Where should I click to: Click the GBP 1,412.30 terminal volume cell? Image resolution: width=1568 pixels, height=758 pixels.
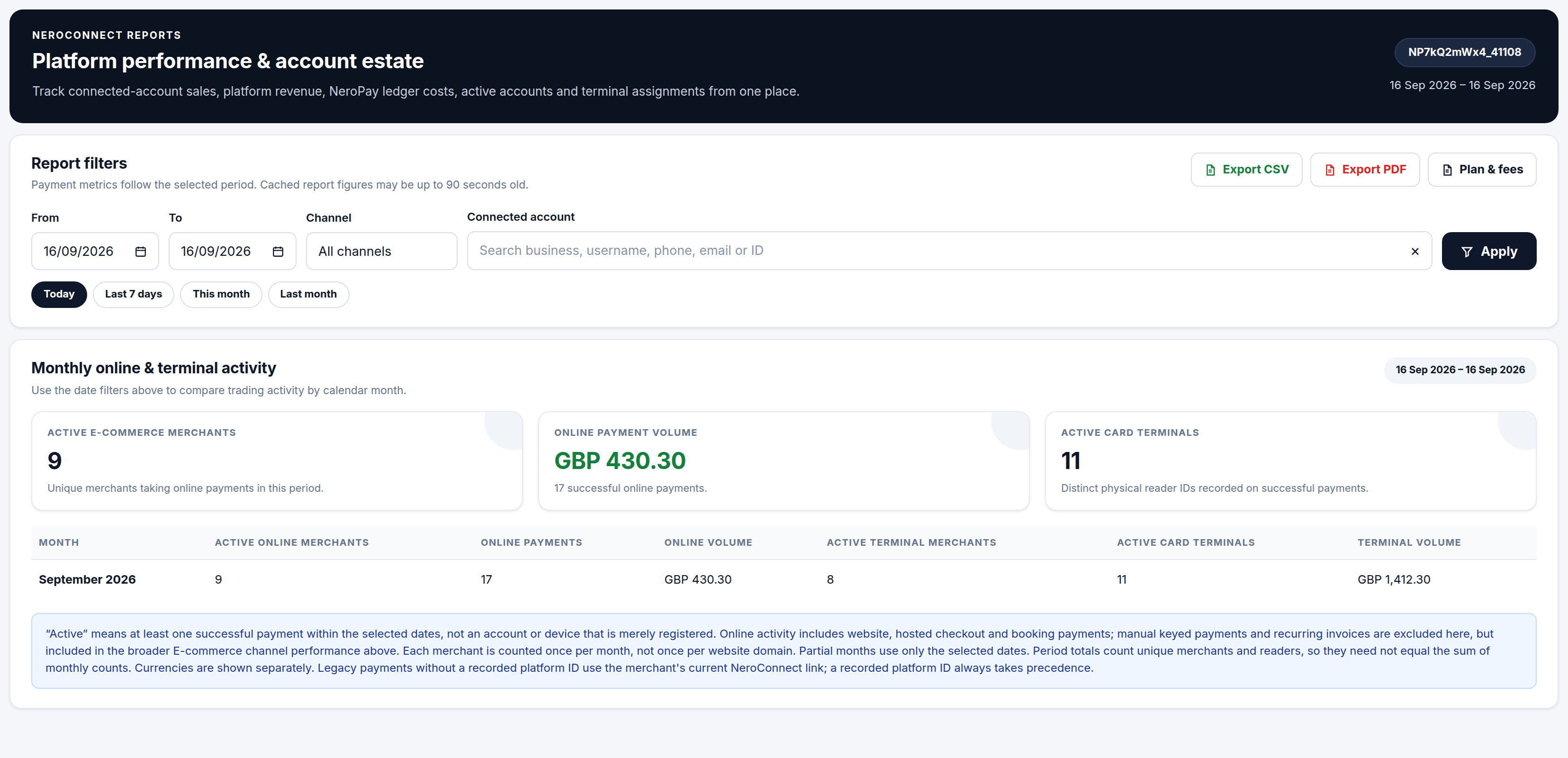(x=1394, y=579)
